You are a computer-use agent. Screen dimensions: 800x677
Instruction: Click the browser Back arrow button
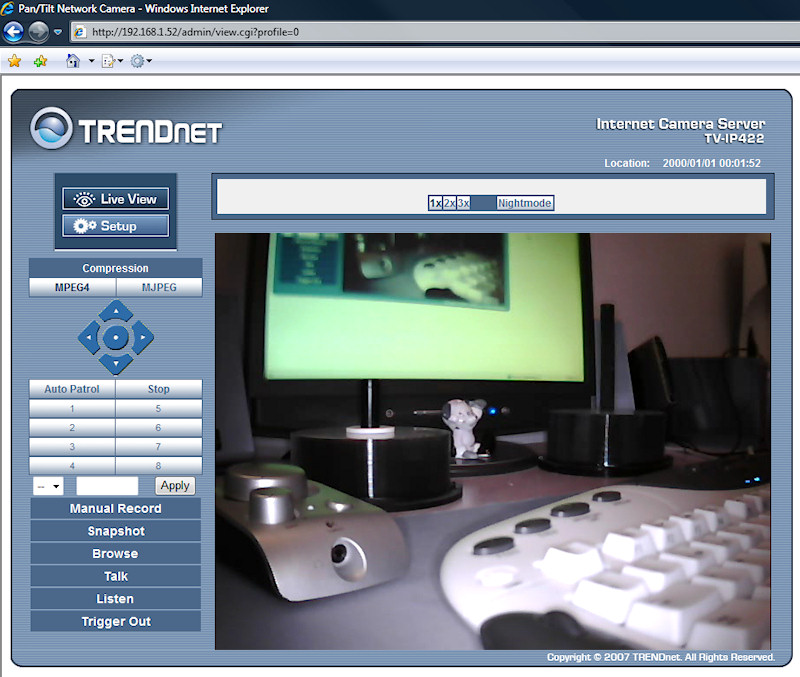point(14,31)
